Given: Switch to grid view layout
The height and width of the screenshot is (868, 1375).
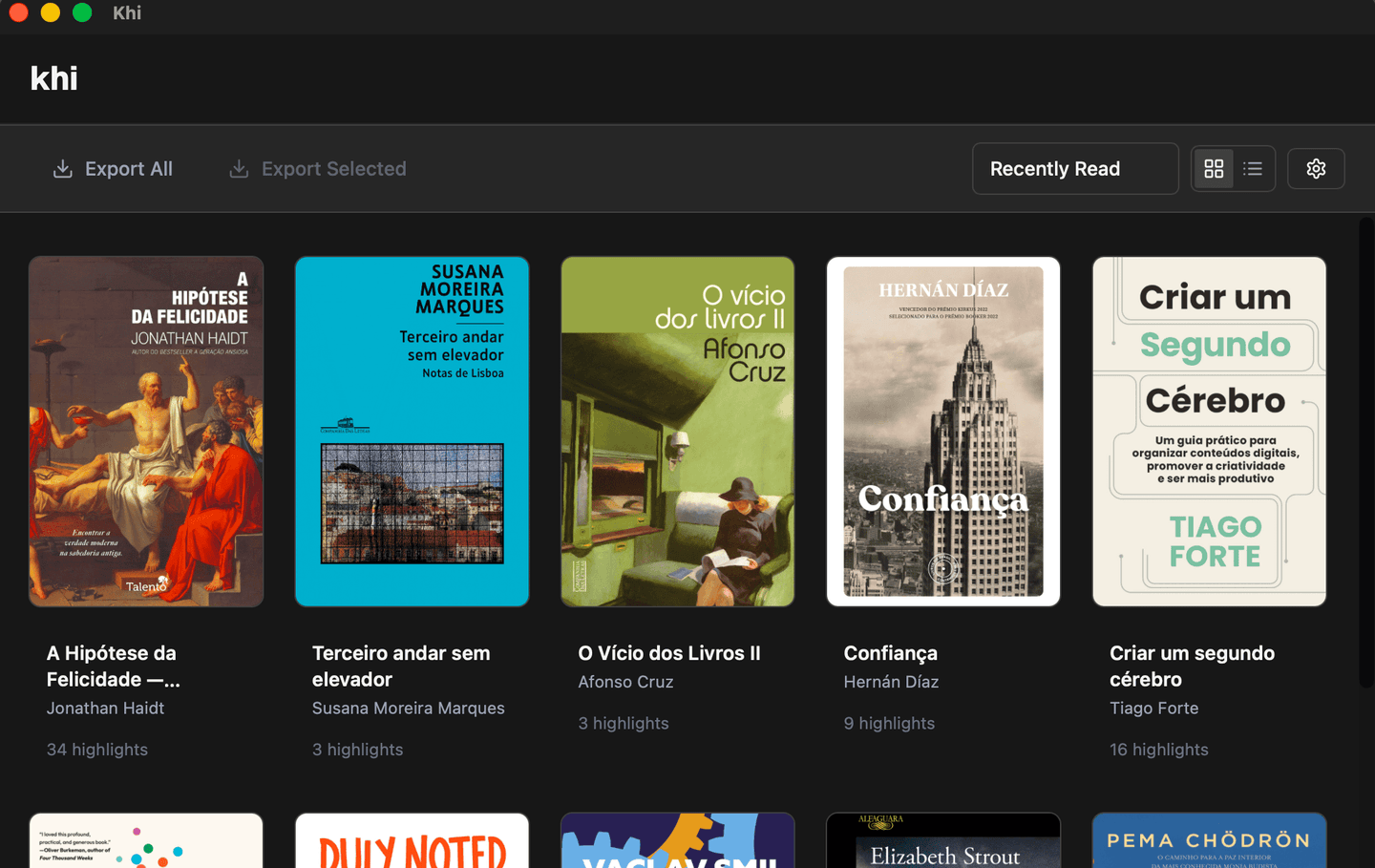Looking at the screenshot, I should point(1214,169).
